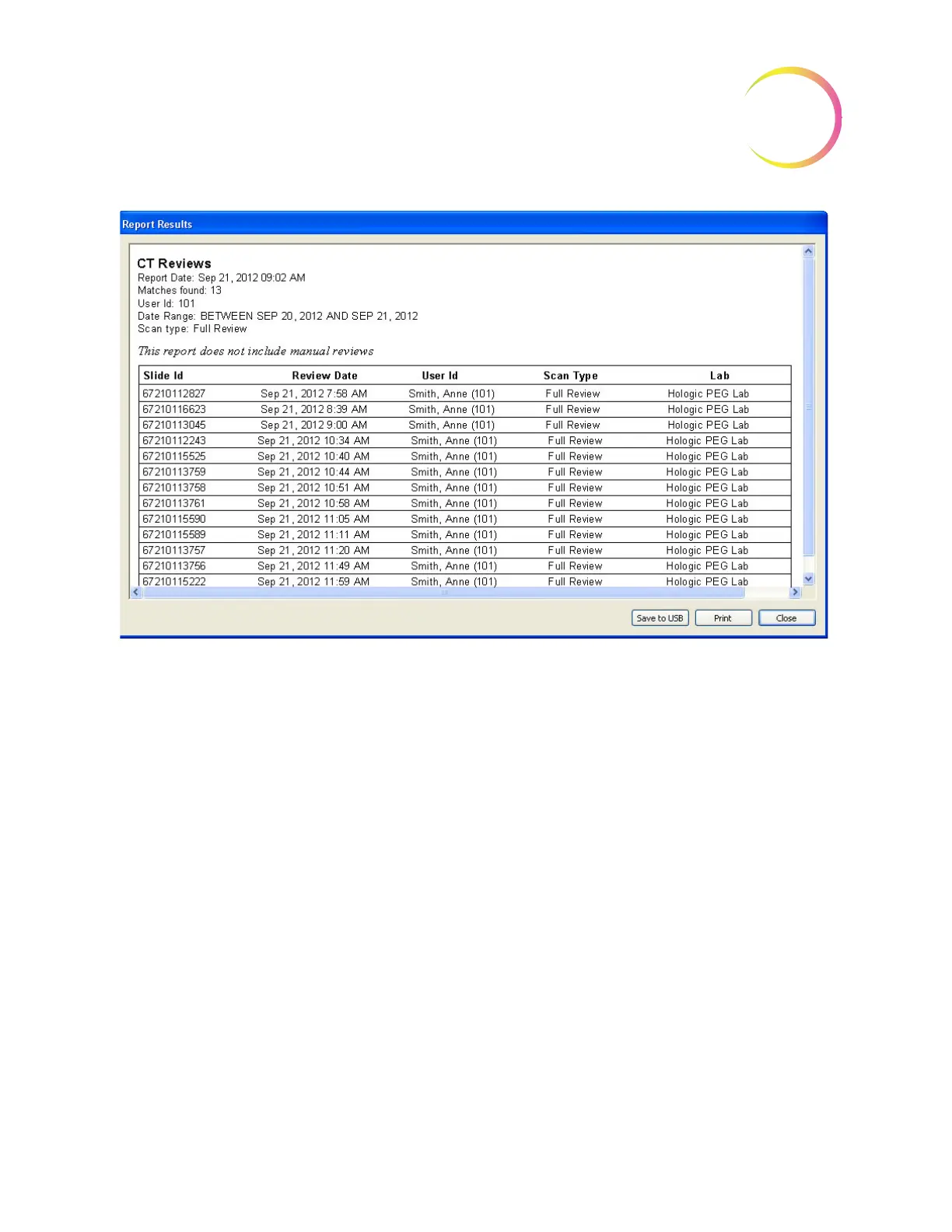Click the Report Date line
This screenshot has height=1232, width=952.
222,278
